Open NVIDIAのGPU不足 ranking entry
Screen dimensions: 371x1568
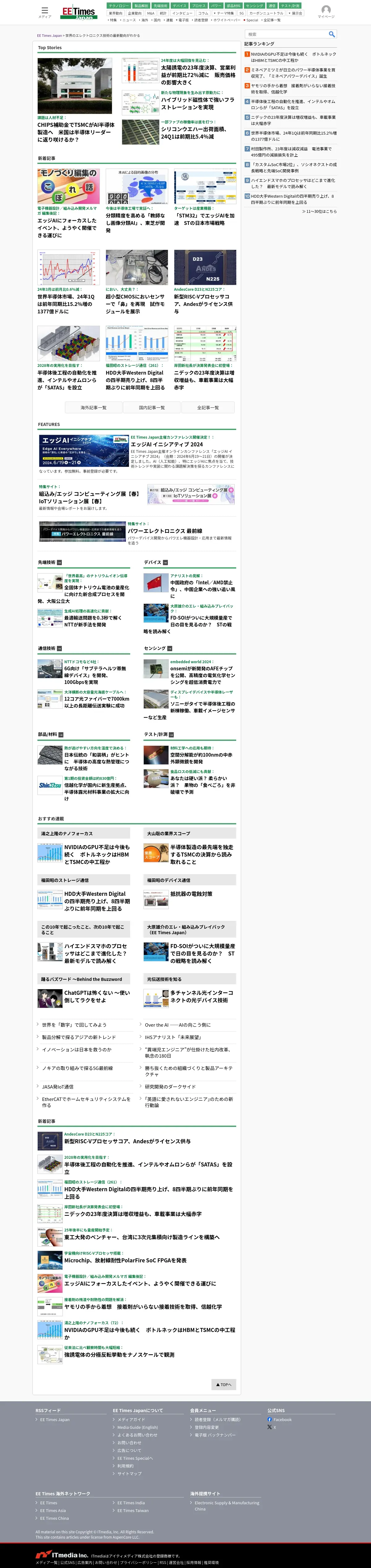pyautogui.click(x=293, y=57)
